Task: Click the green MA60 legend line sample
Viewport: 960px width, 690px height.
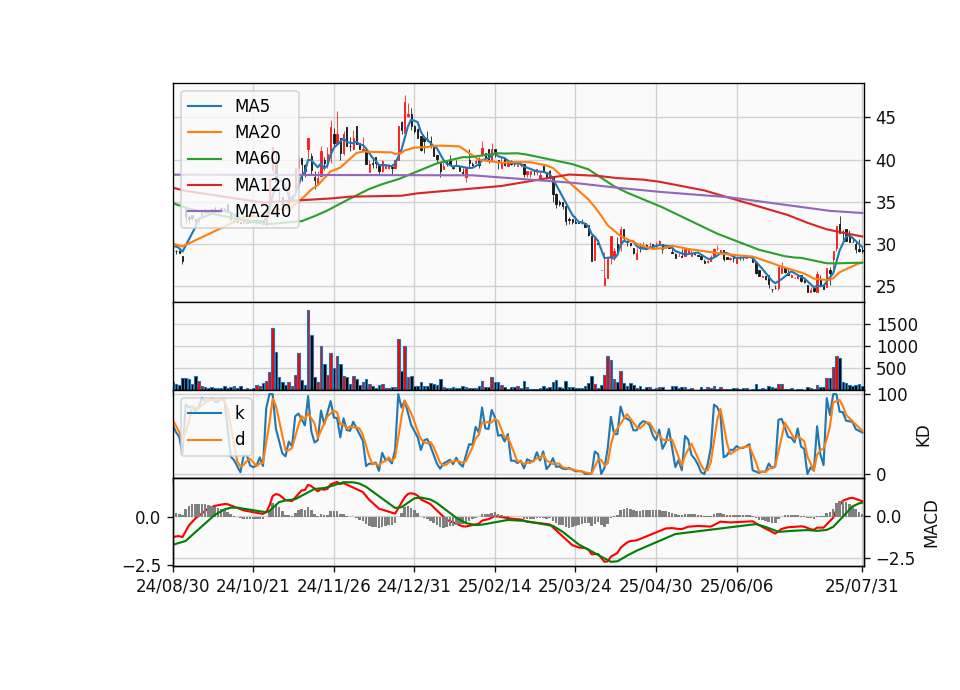Action: [x=204, y=159]
